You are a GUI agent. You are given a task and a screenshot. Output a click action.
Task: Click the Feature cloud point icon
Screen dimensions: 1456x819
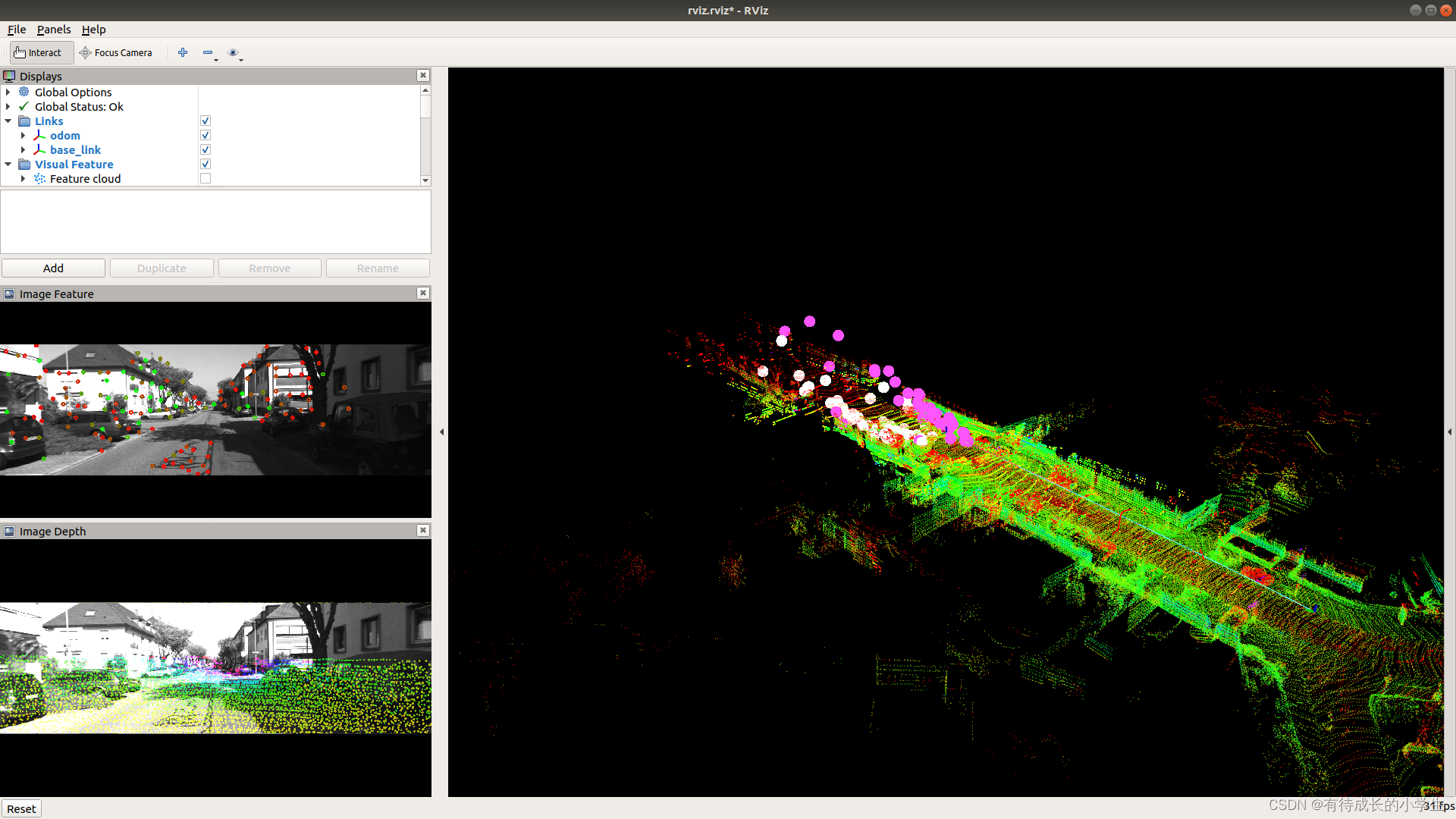tap(40, 178)
